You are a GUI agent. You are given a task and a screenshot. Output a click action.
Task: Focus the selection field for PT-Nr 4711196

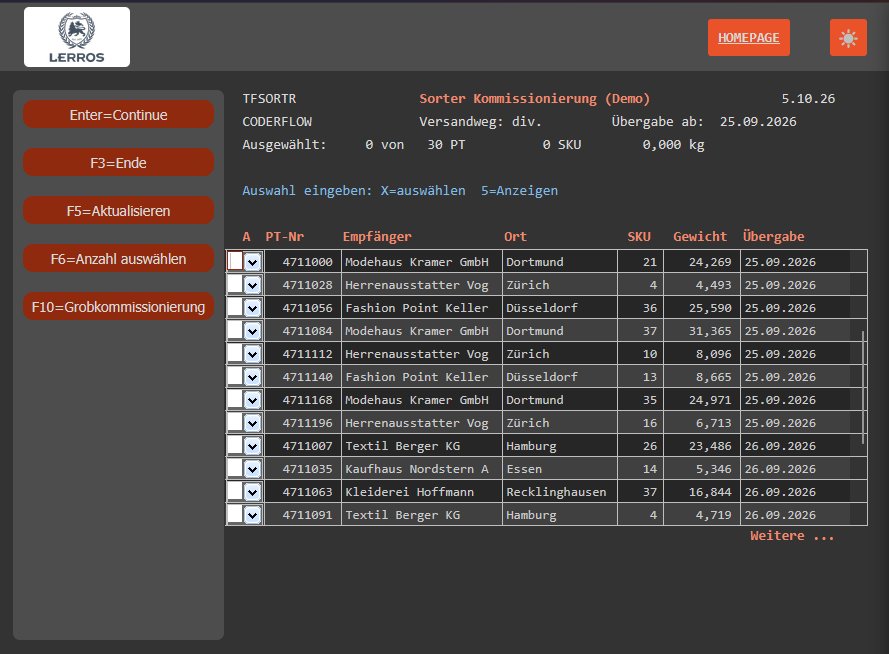coord(235,422)
